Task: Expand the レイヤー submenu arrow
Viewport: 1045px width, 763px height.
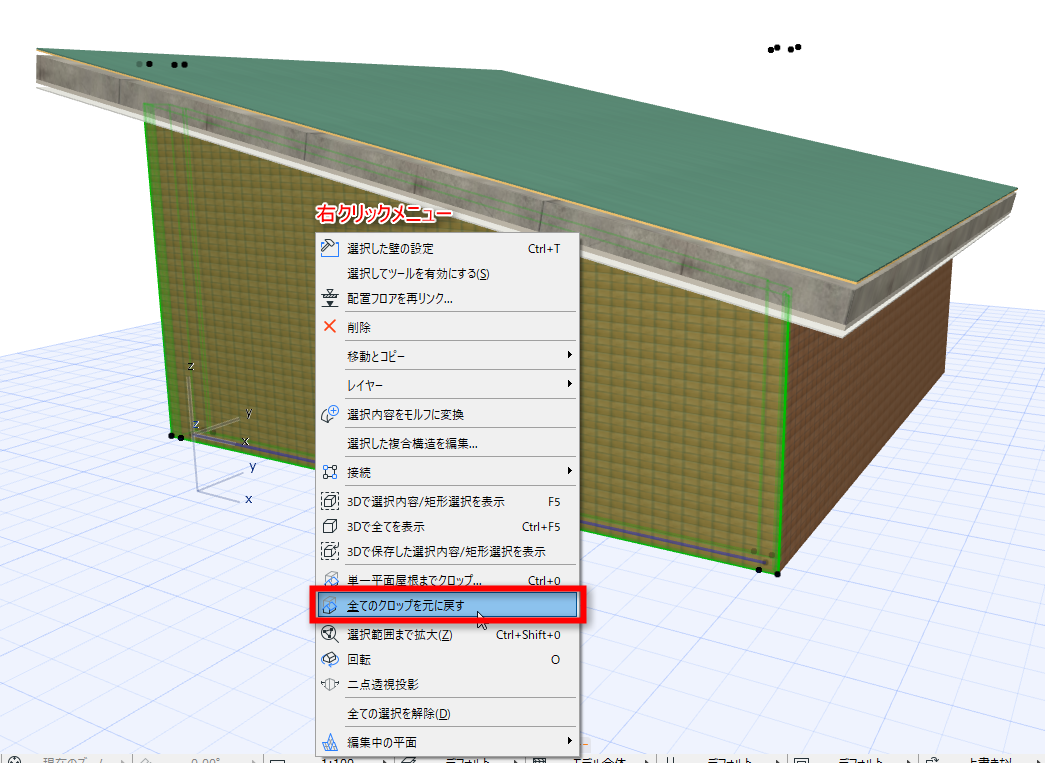Action: click(569, 384)
